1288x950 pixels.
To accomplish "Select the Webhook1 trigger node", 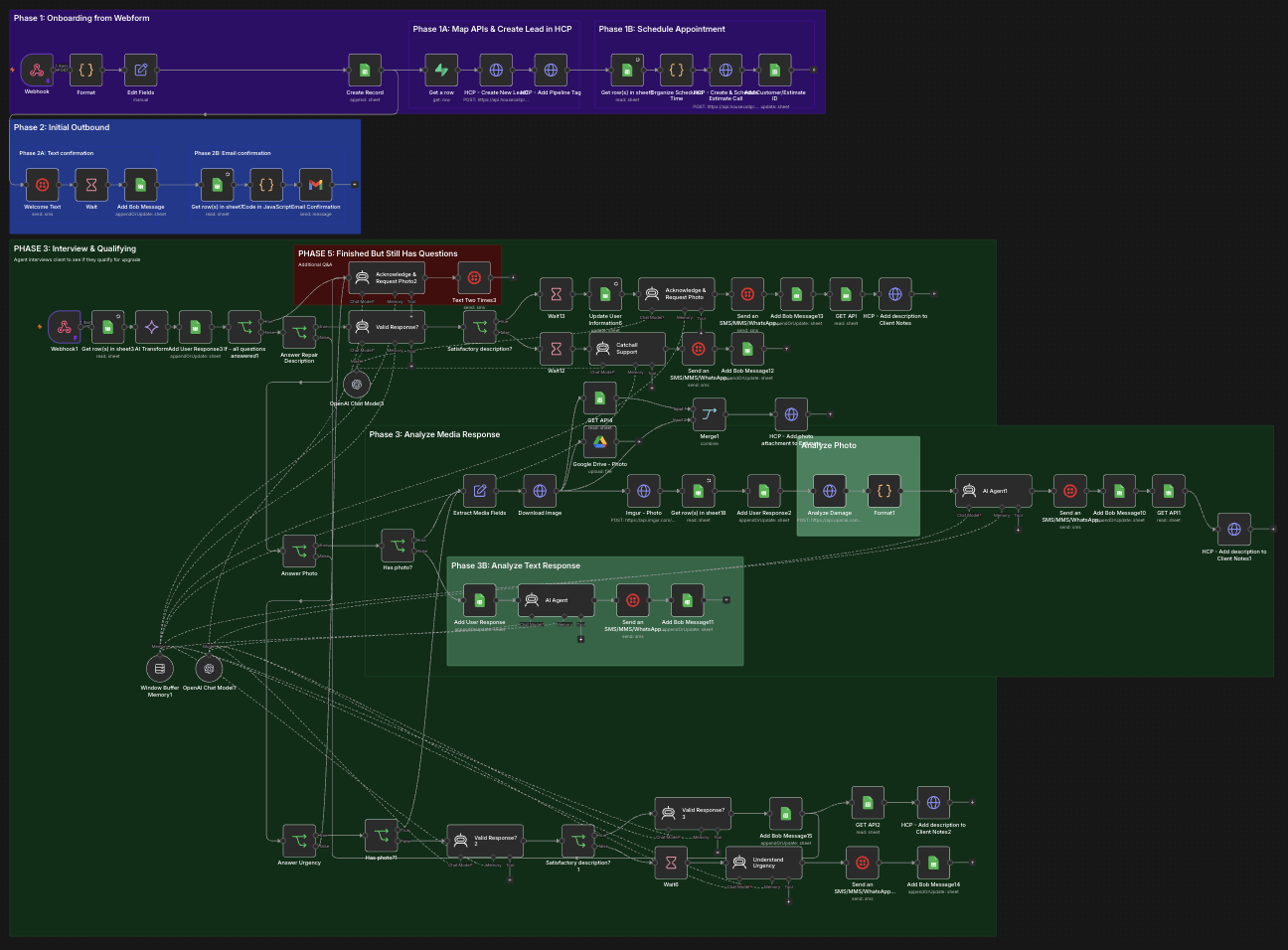I will (65, 327).
